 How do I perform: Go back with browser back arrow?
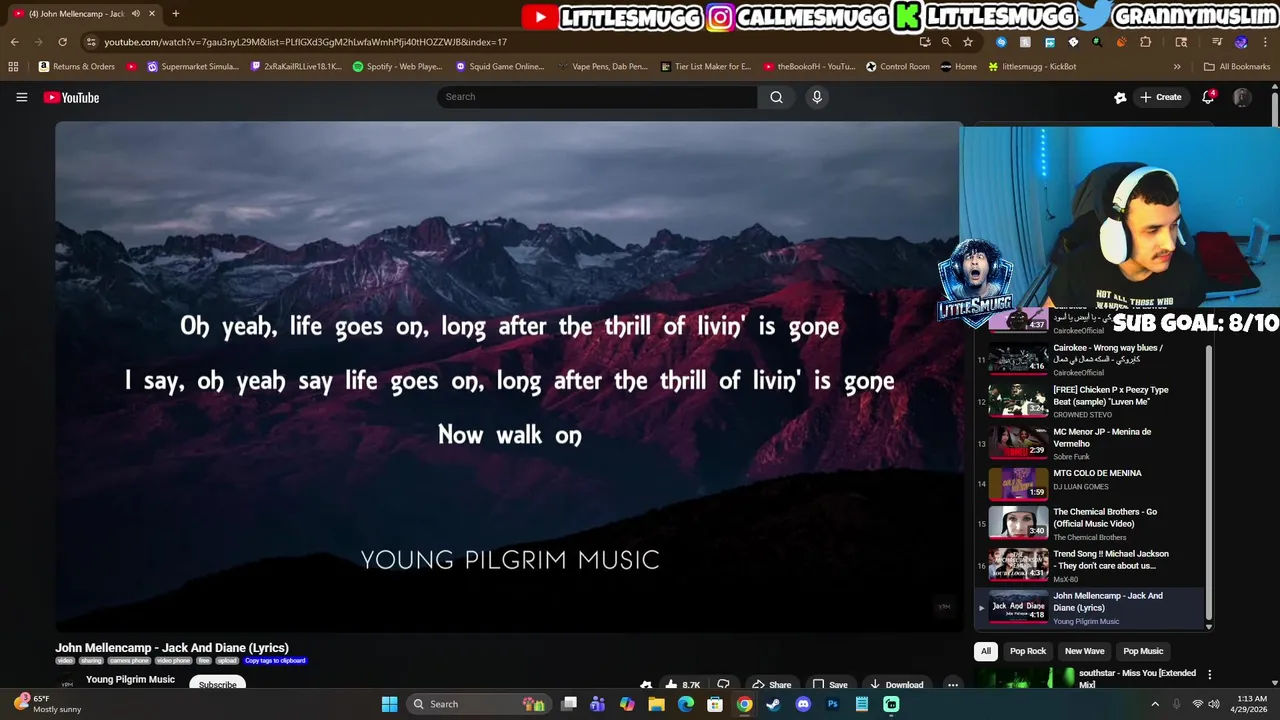pyautogui.click(x=14, y=42)
